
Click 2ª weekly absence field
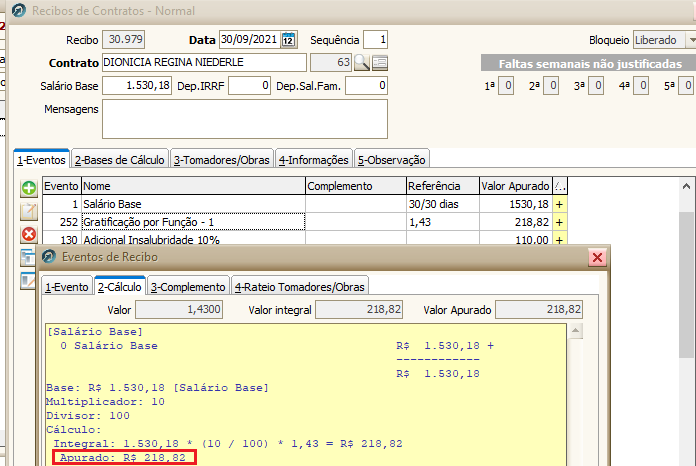coord(551,86)
